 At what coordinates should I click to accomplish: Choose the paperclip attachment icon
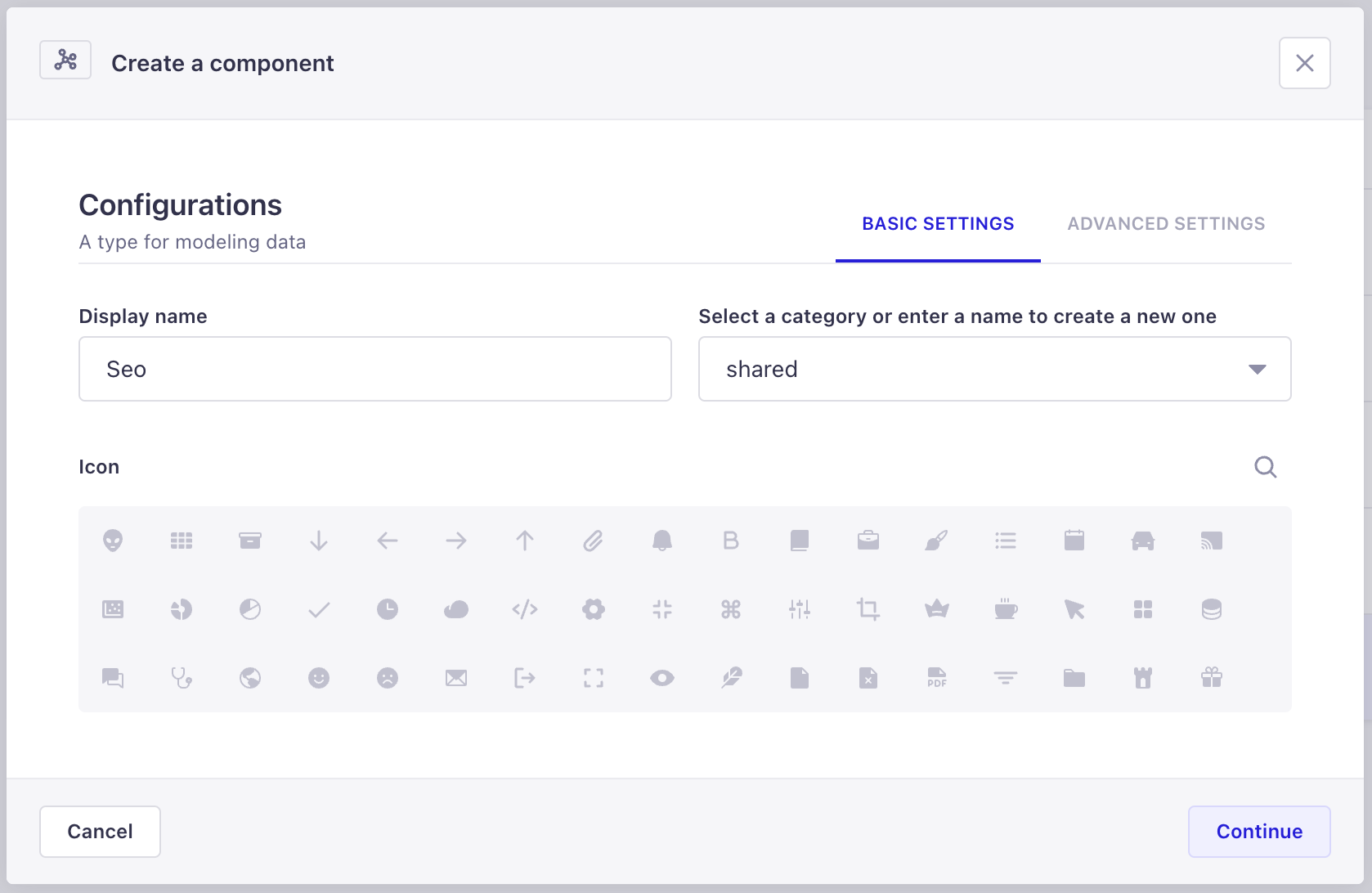tap(594, 541)
